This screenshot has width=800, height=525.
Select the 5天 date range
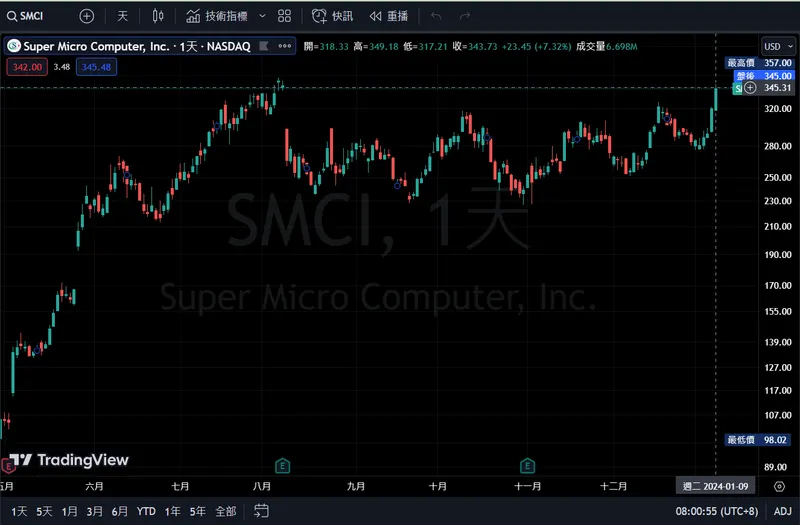click(44, 511)
